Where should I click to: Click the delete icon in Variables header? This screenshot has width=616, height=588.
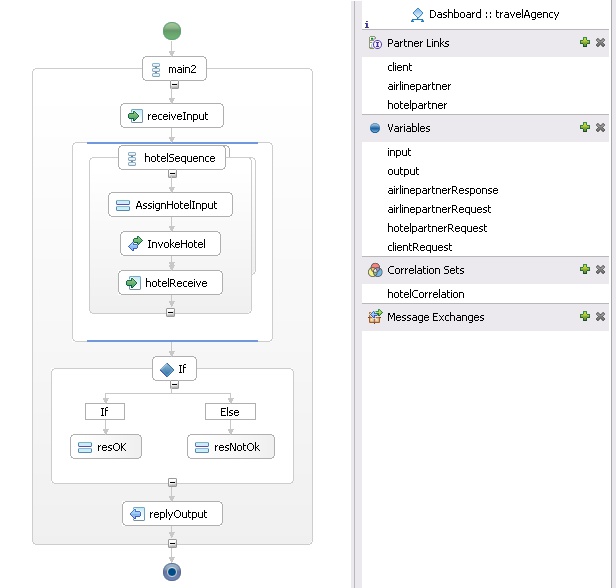coord(600,128)
